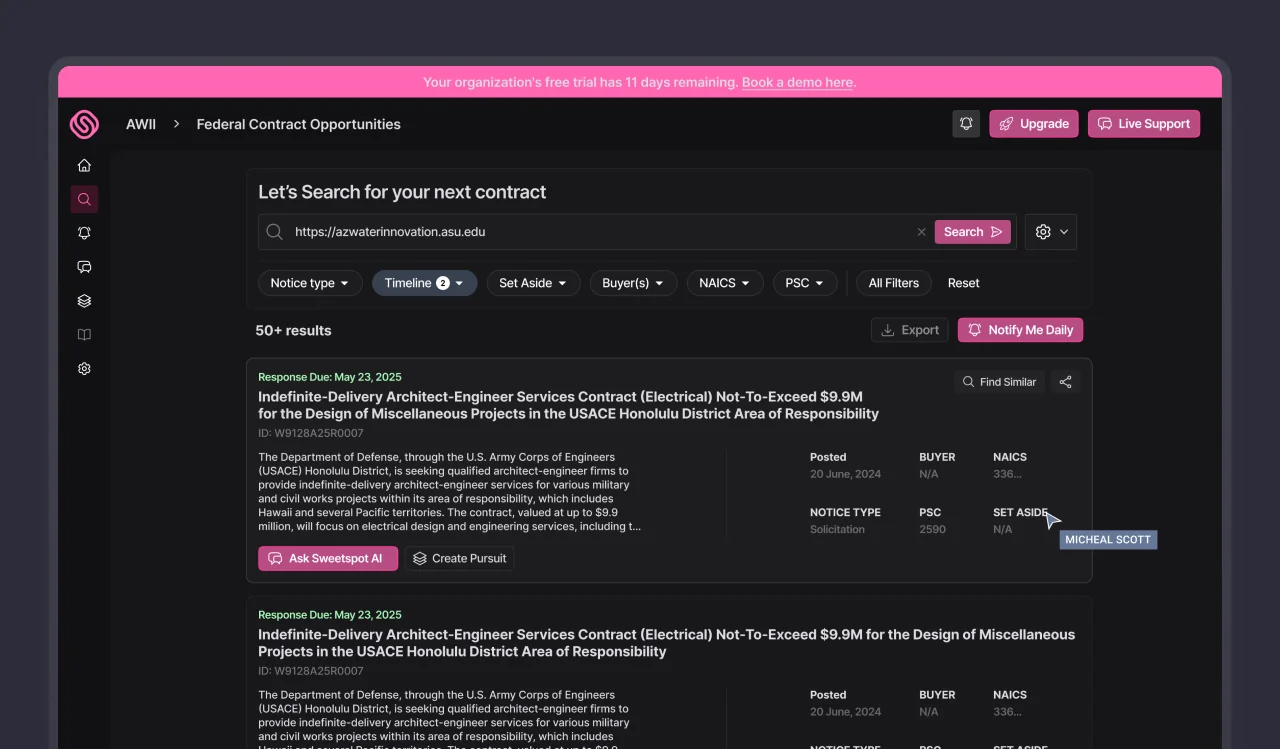Open All Filters
The image size is (1280, 749).
click(x=894, y=283)
